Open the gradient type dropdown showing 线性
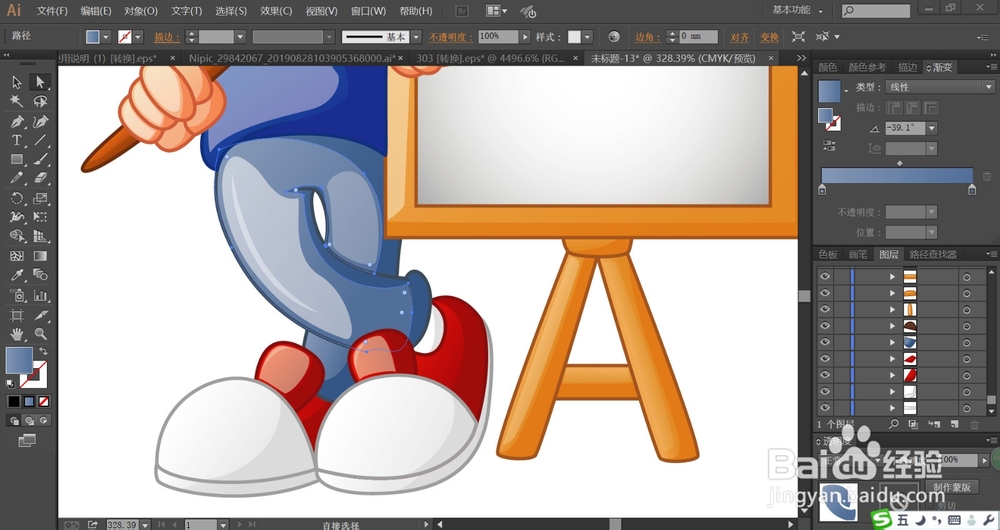 (939, 87)
